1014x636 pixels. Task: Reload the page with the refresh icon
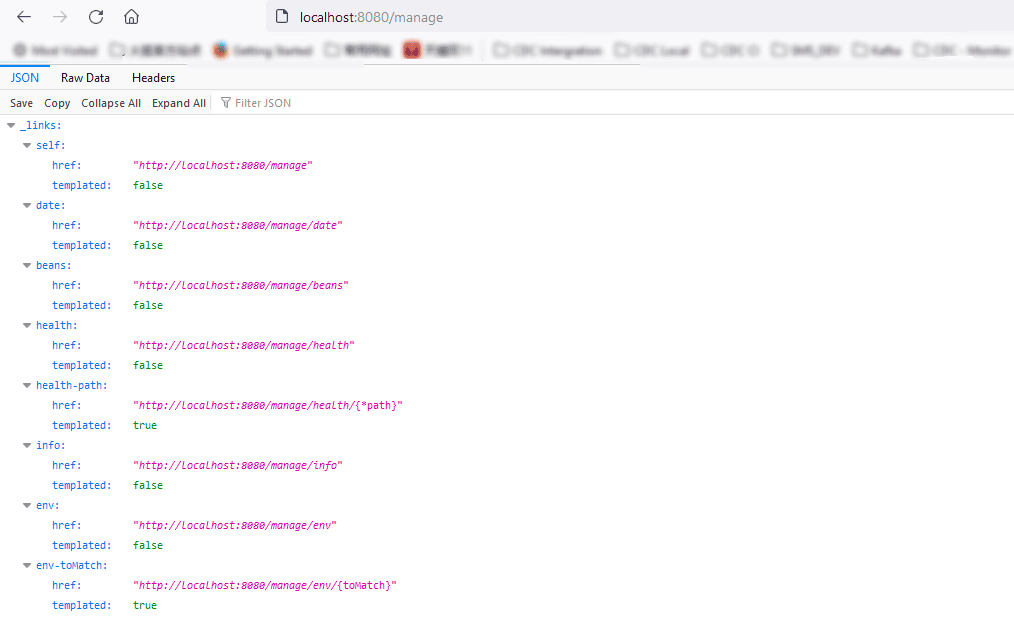(x=96, y=17)
